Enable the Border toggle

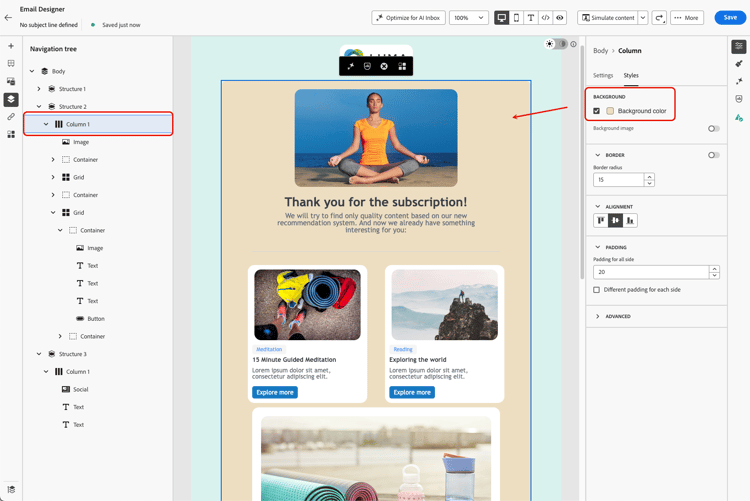click(x=714, y=155)
